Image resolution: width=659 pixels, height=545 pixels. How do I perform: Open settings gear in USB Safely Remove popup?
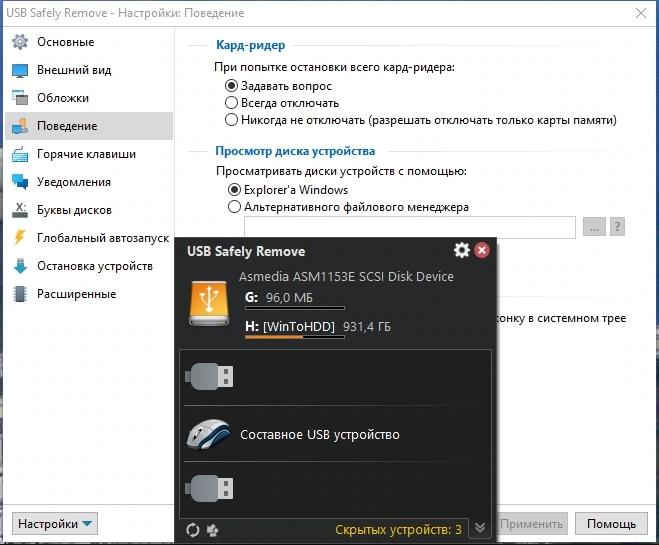(461, 250)
